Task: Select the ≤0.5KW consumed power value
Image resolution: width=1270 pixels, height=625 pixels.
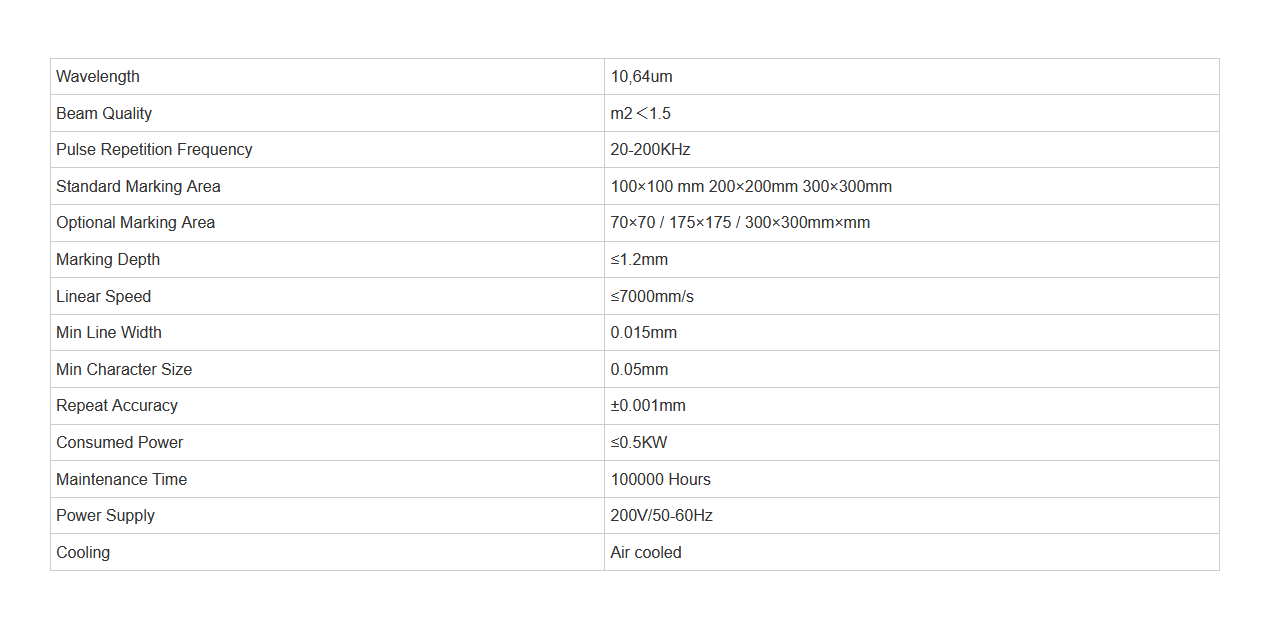Action: click(x=639, y=443)
